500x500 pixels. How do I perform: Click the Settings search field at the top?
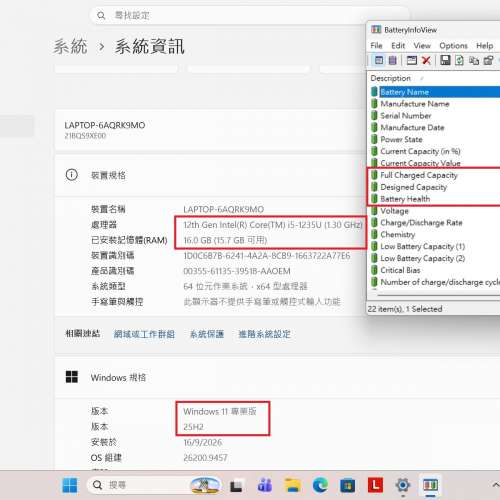(249, 15)
